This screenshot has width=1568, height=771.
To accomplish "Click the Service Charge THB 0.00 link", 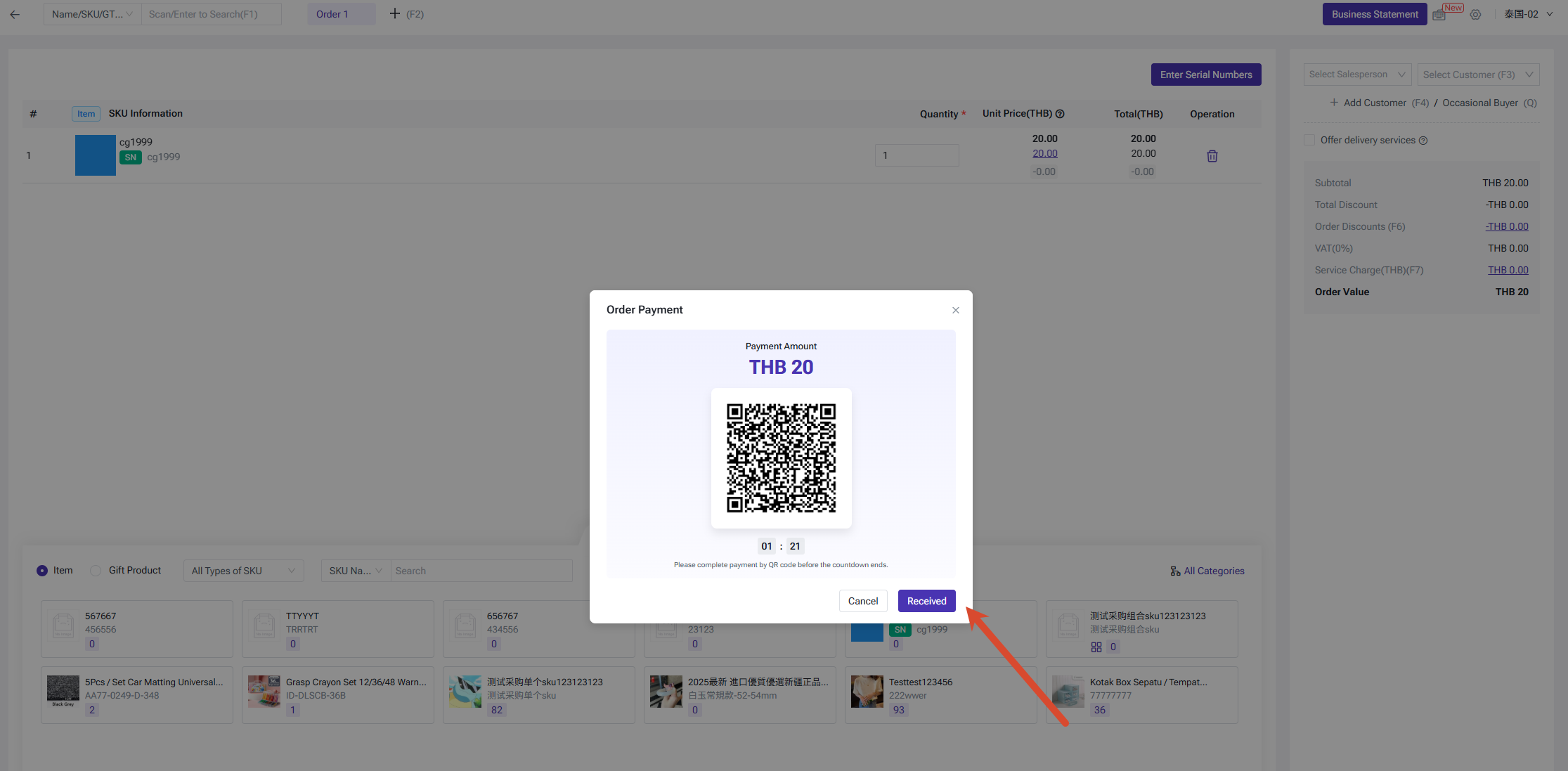I will (1508, 270).
